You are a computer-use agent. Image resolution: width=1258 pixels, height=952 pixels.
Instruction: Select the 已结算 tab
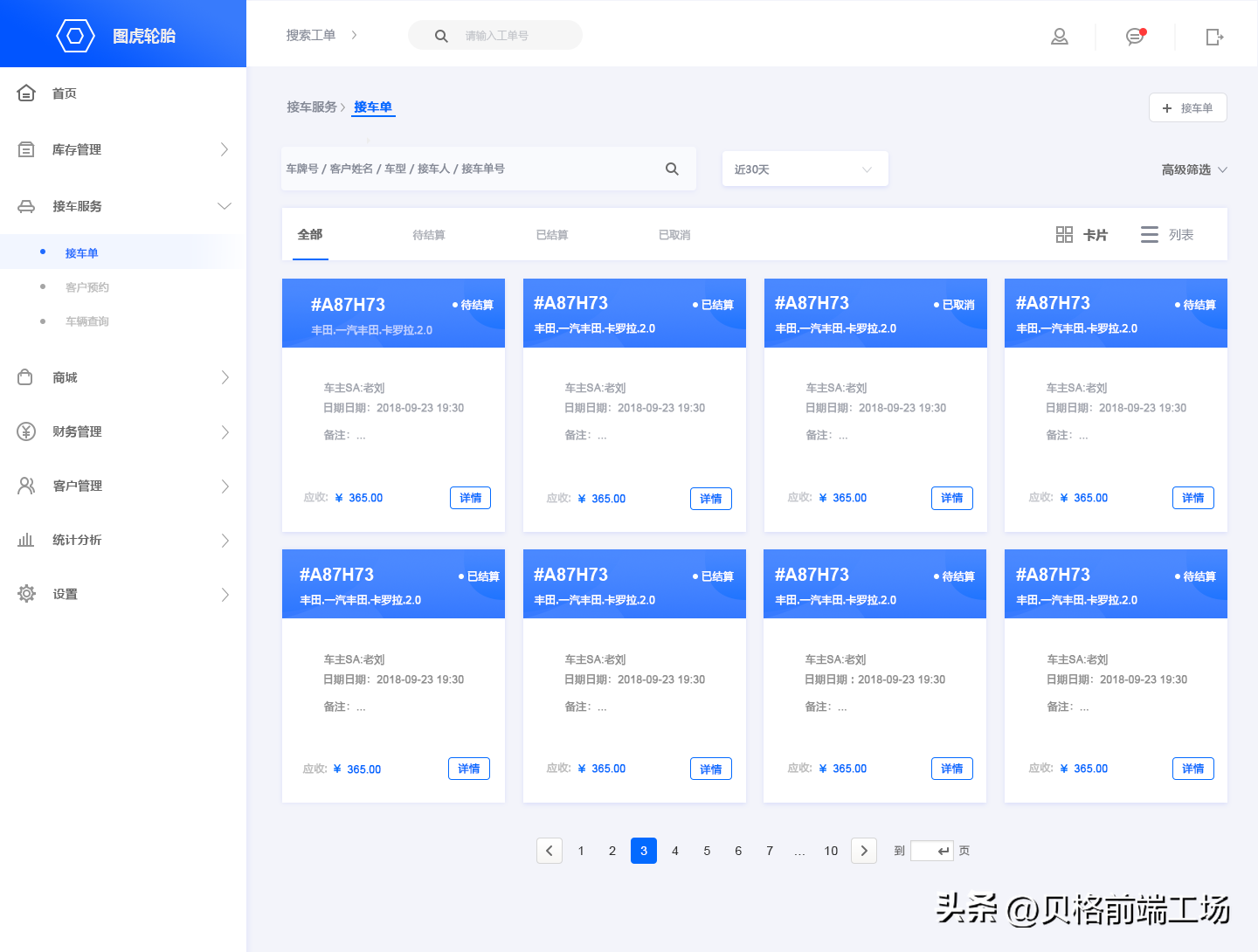[x=552, y=235]
